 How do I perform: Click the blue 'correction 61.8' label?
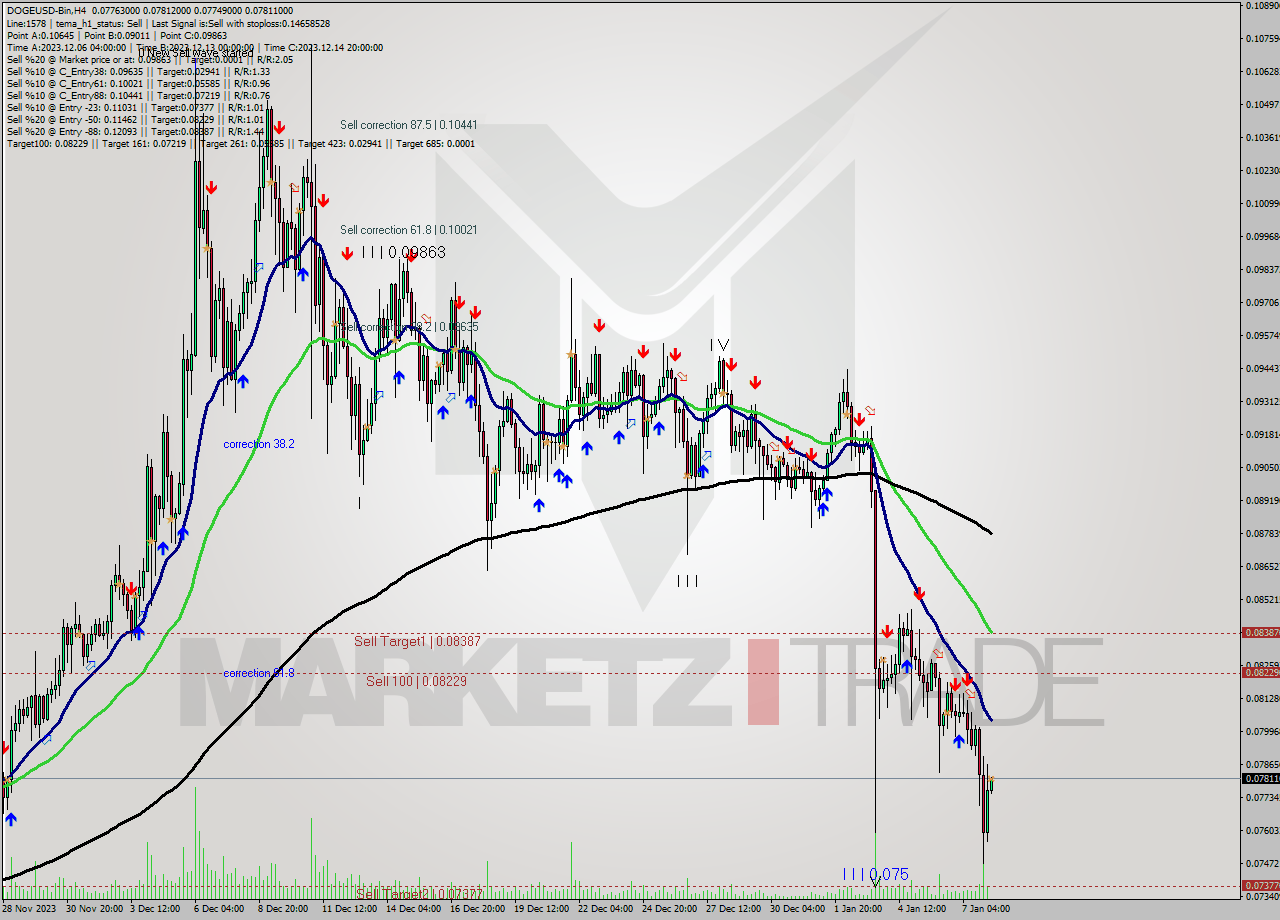point(259,673)
